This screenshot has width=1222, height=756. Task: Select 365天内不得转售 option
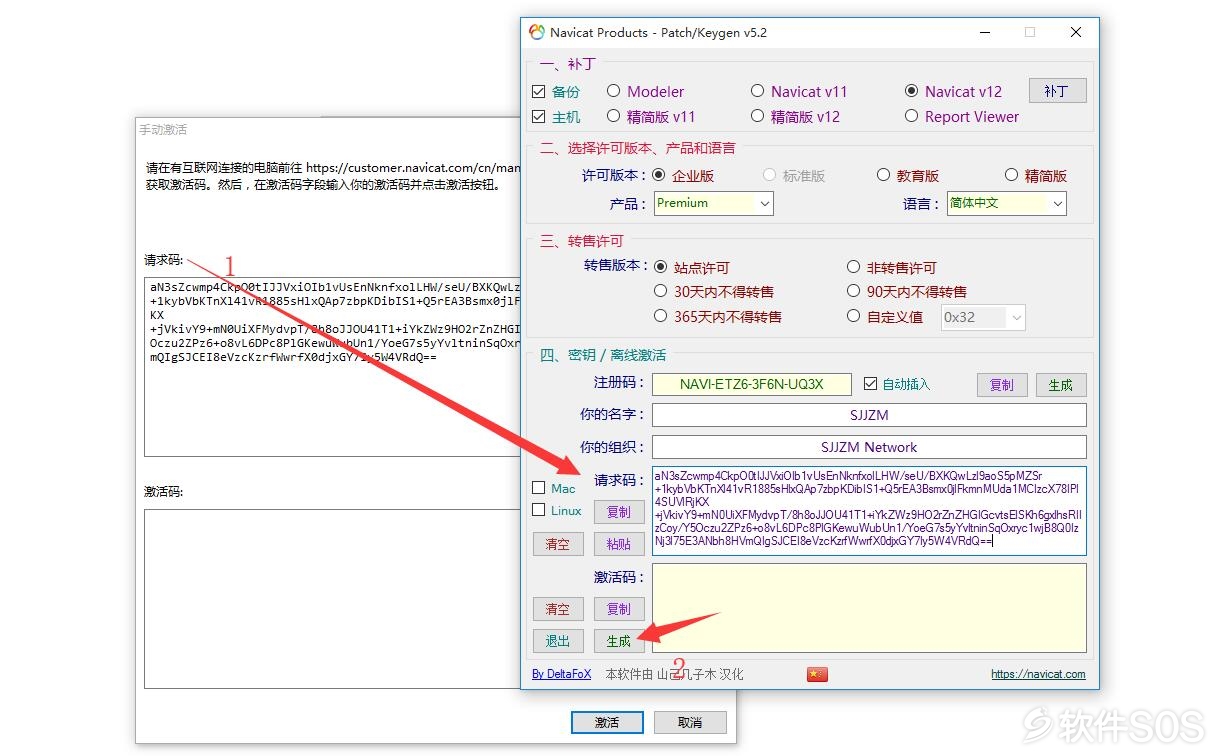click(660, 316)
